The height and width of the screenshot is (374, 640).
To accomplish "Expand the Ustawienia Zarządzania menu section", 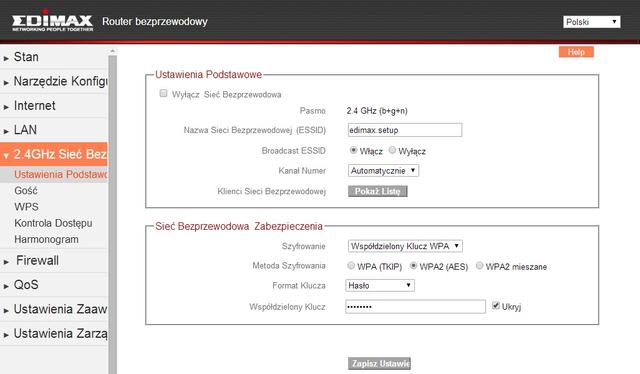I will point(54,334).
